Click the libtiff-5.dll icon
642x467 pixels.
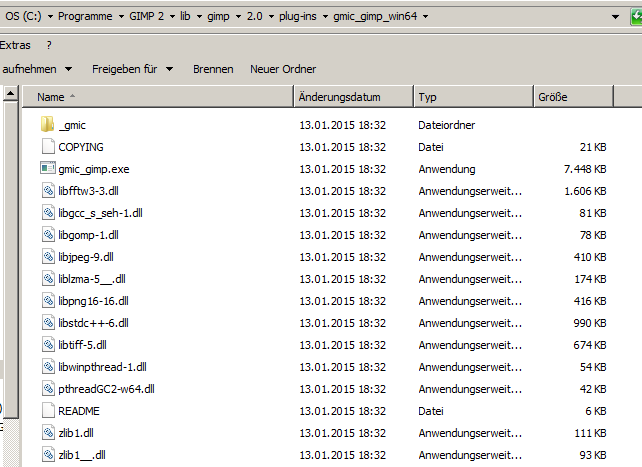pos(48,345)
